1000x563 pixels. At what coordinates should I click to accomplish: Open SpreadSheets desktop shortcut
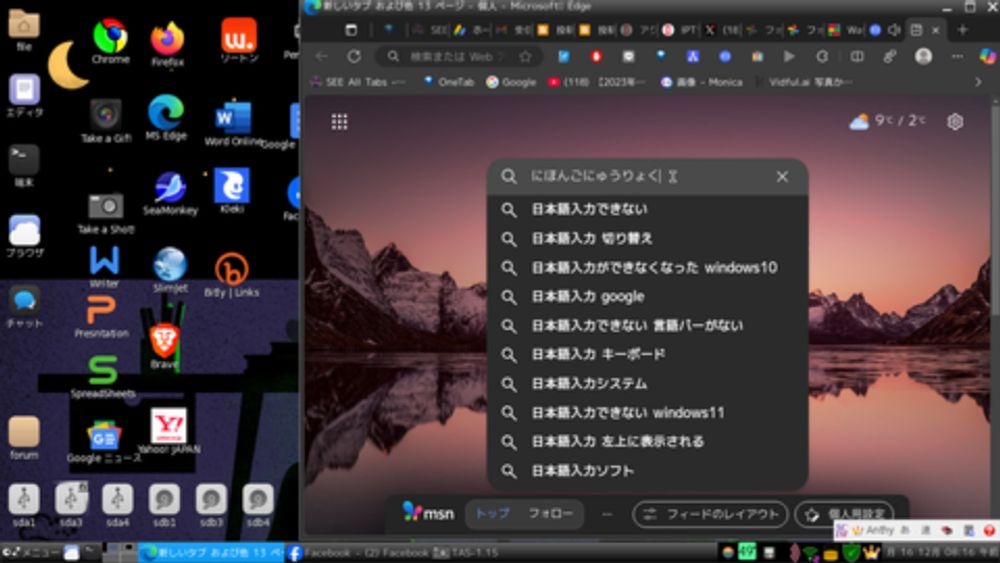click(103, 377)
